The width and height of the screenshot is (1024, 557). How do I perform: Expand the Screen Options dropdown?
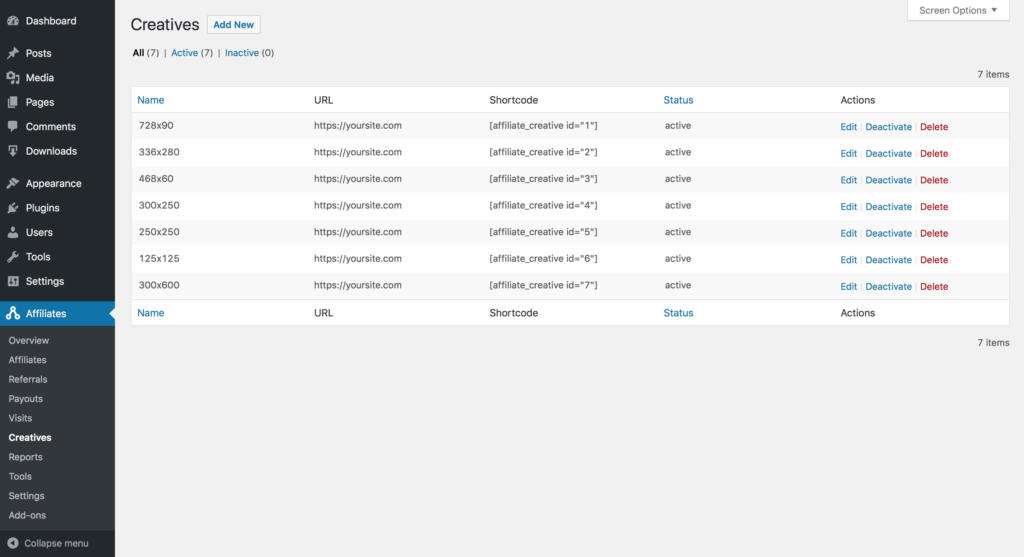pyautogui.click(x=958, y=11)
